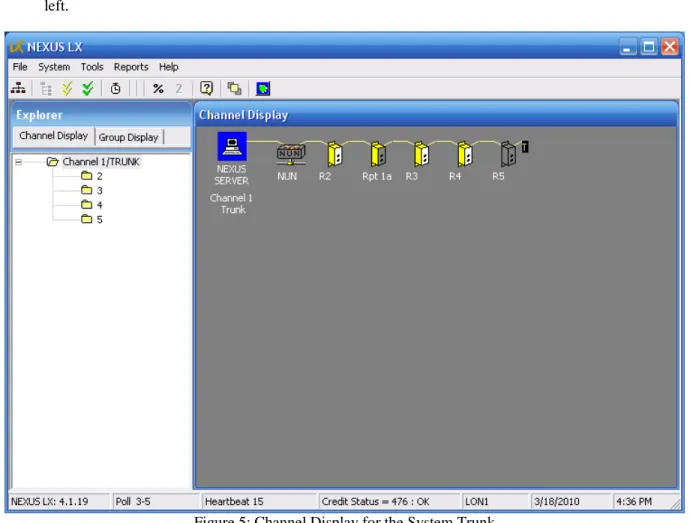Close the NEXUS LX window
The image size is (690, 523).
click(x=669, y=47)
